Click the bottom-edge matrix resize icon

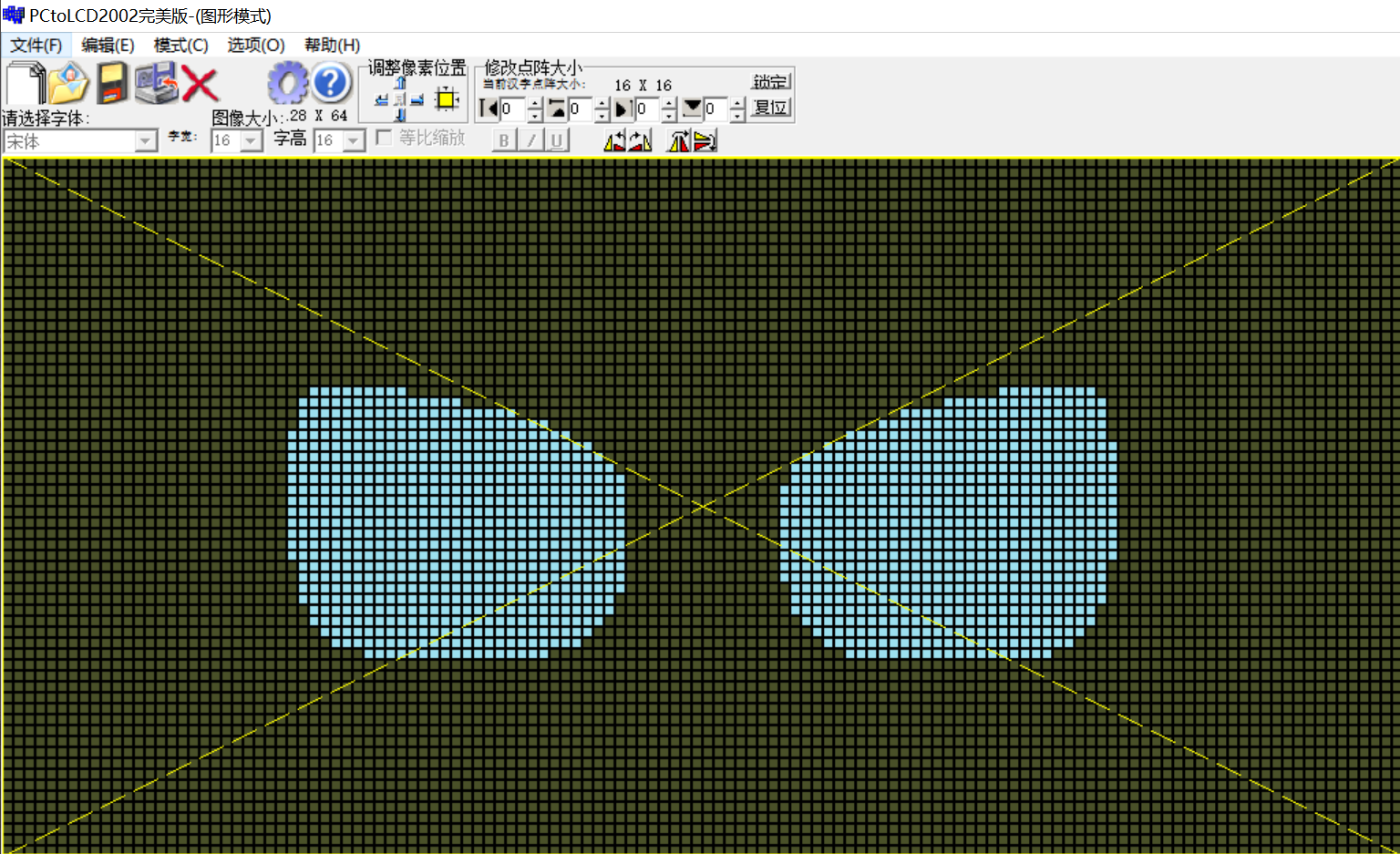693,109
